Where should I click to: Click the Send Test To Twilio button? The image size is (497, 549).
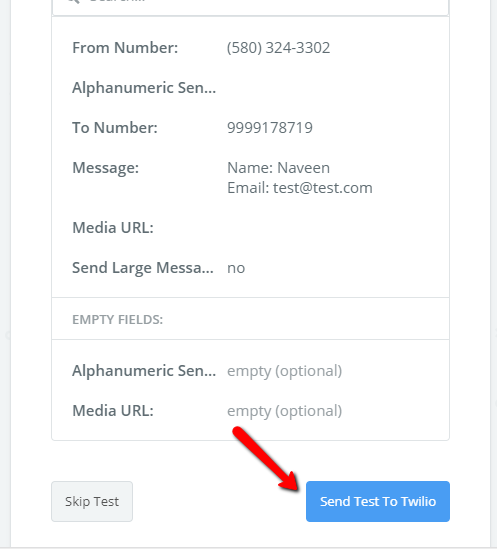378,501
